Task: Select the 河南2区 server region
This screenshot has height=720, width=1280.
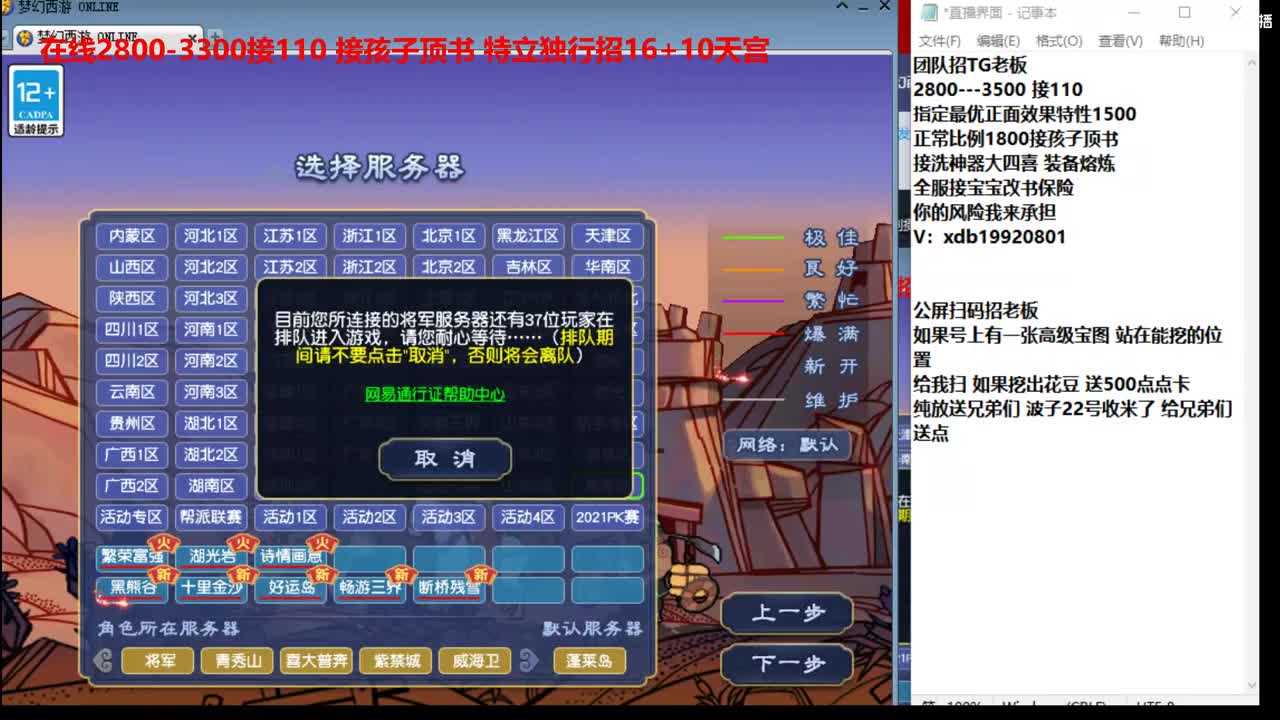Action: [x=211, y=360]
